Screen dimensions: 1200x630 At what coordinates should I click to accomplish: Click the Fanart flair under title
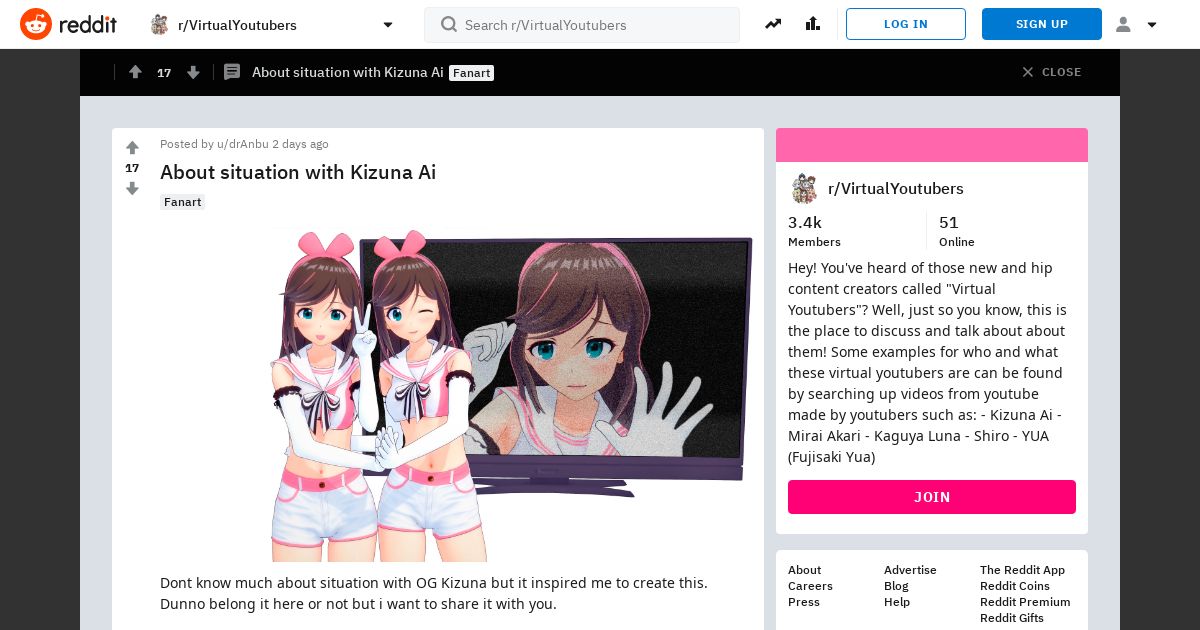coord(183,202)
